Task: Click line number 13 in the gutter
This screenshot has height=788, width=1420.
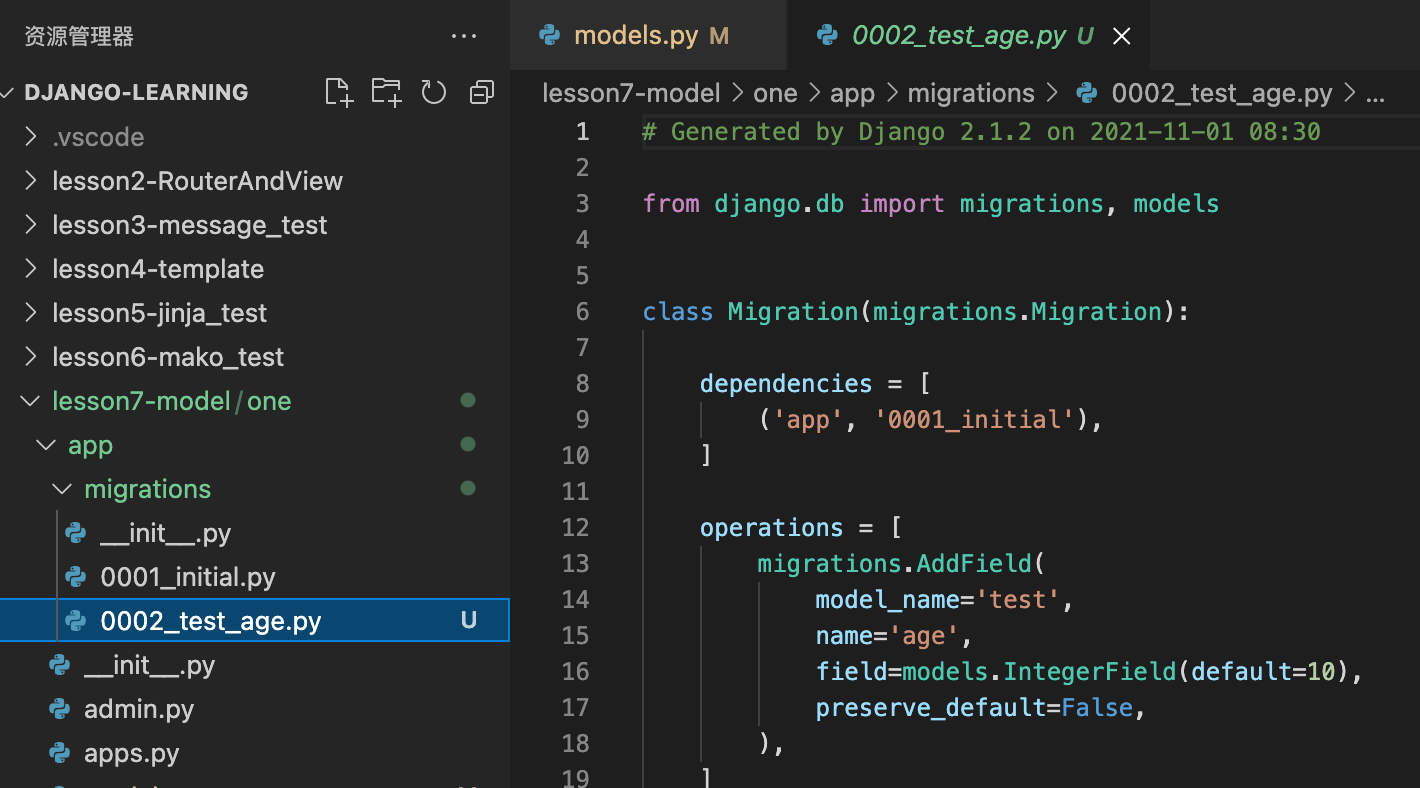Action: pyautogui.click(x=576, y=564)
